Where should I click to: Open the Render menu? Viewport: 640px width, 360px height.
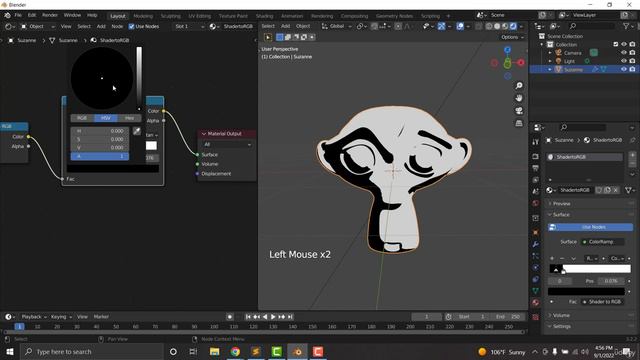tap(50, 16)
